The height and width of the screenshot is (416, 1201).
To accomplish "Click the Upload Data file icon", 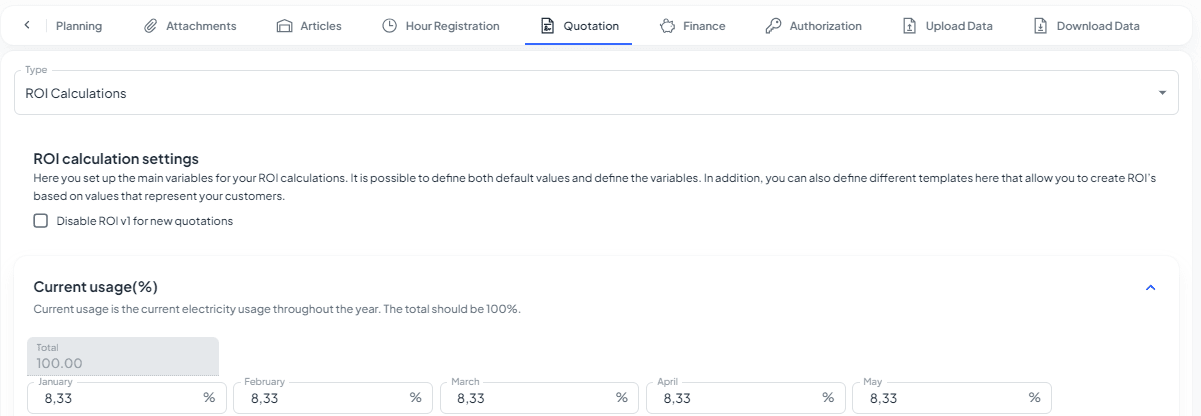I will [x=909, y=26].
